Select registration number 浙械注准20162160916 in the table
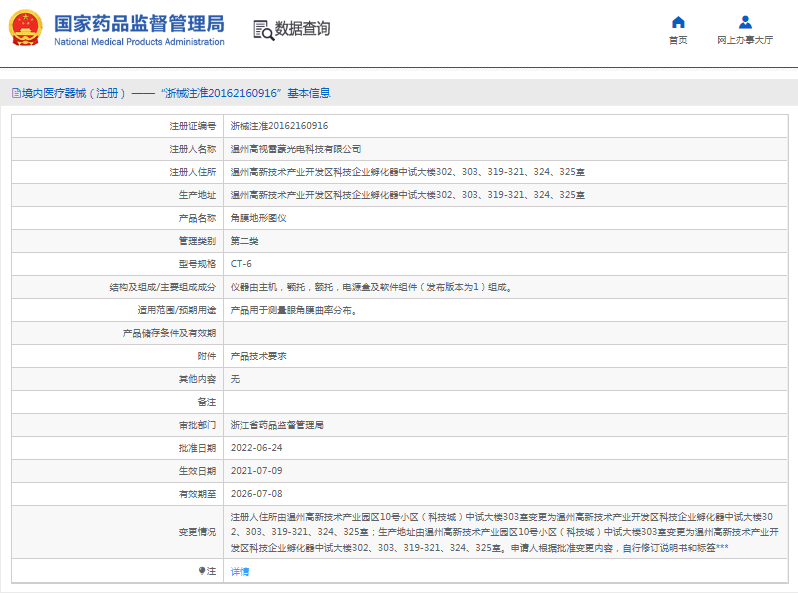This screenshot has height=593, width=798. click(x=279, y=126)
